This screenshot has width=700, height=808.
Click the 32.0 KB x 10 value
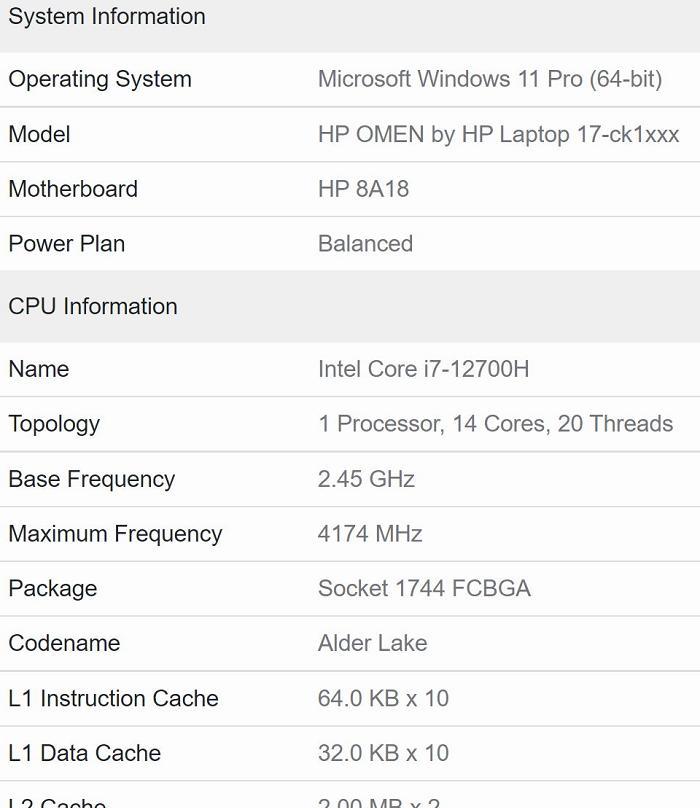pos(383,753)
